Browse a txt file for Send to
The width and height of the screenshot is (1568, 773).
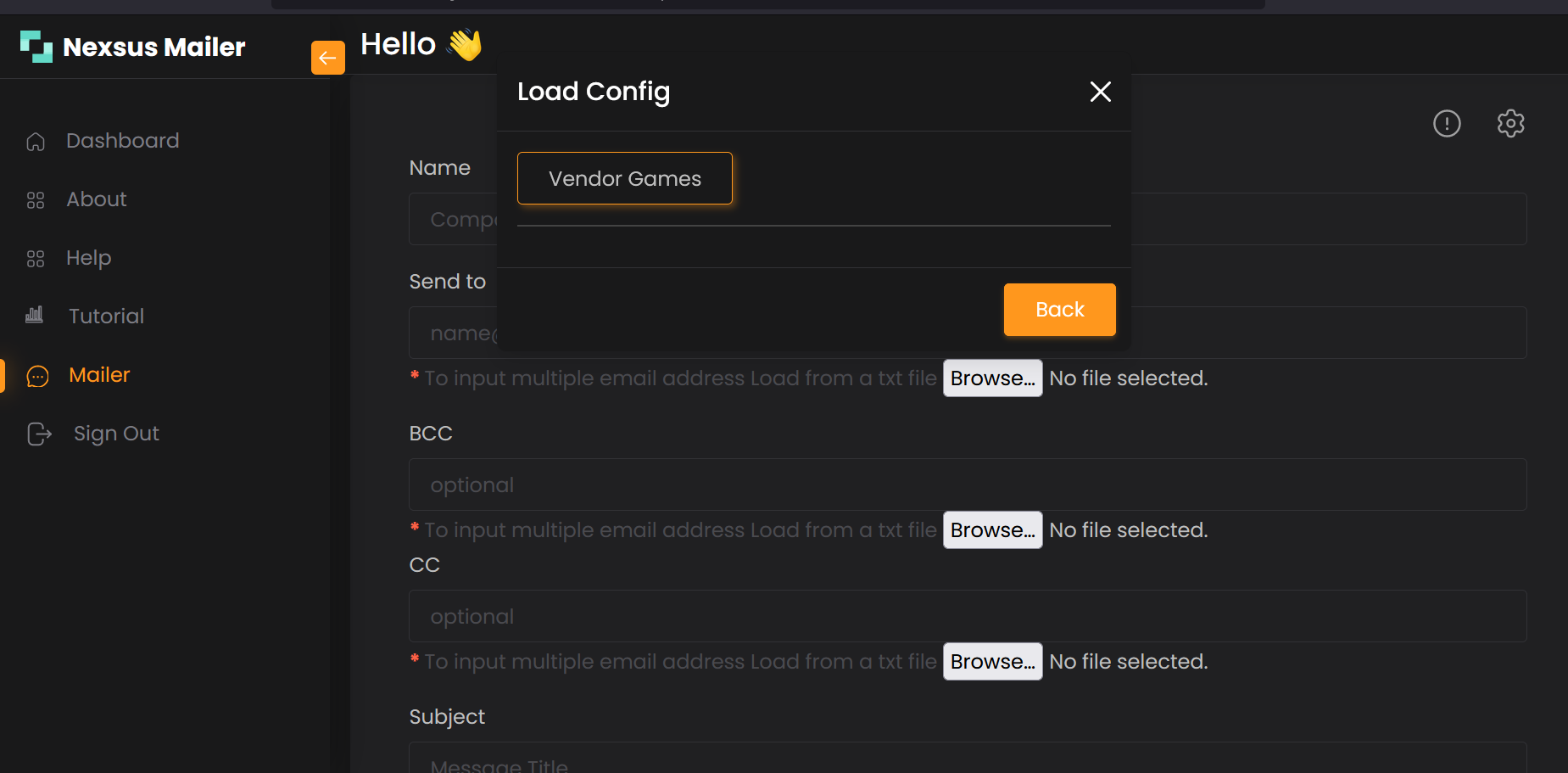click(993, 378)
